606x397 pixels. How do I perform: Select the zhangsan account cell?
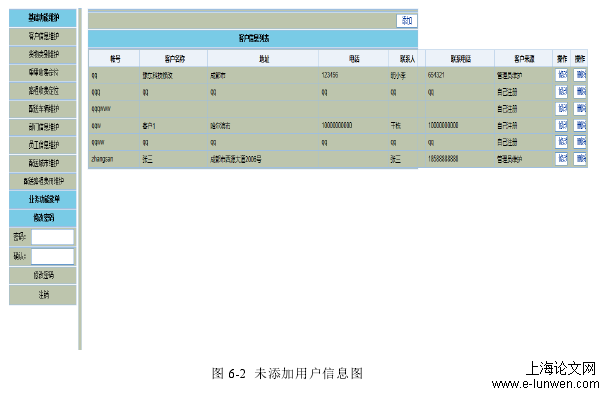point(114,159)
